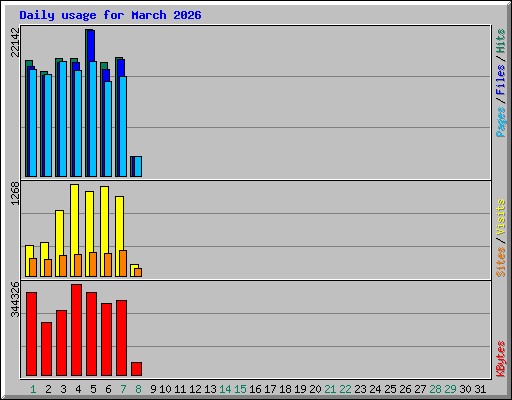Click the 22142 hits axis value

click(x=15, y=42)
